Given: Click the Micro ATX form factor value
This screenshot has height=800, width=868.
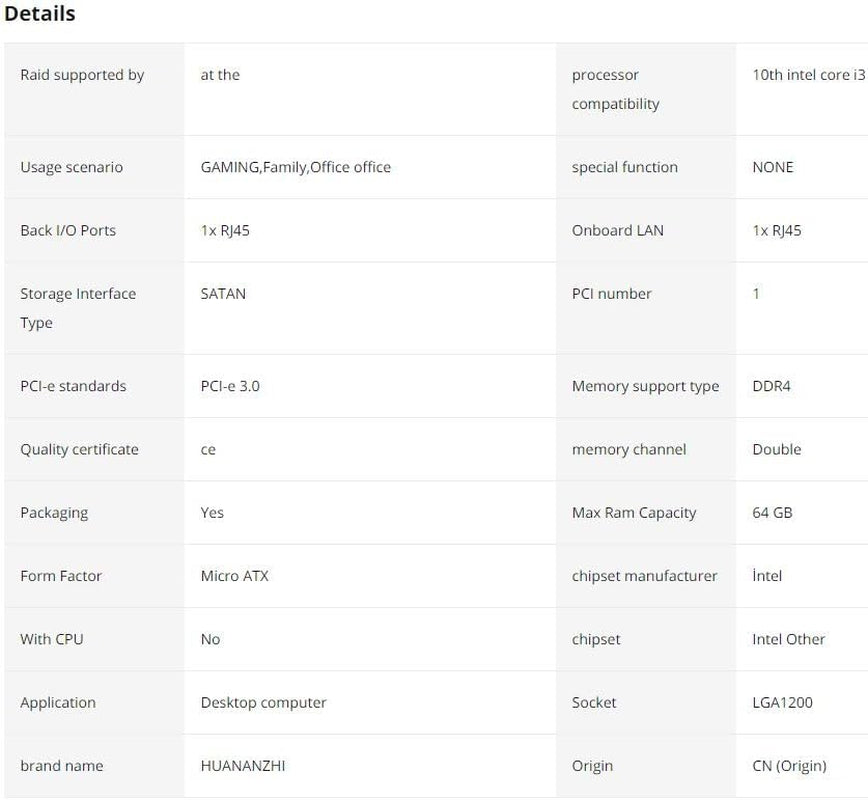Looking at the screenshot, I should coord(235,576).
